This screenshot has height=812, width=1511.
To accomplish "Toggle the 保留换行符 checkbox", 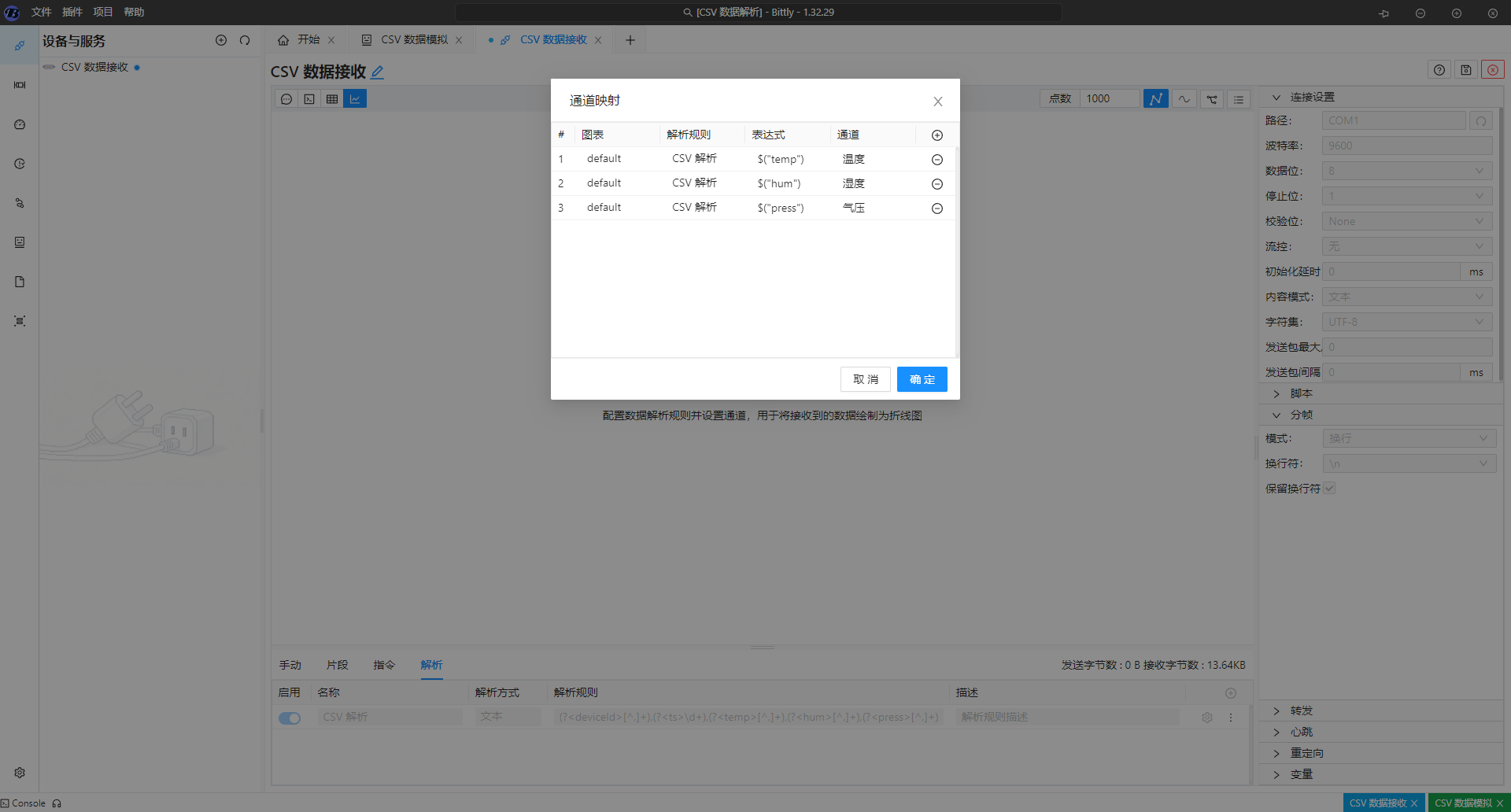I will (x=1329, y=489).
